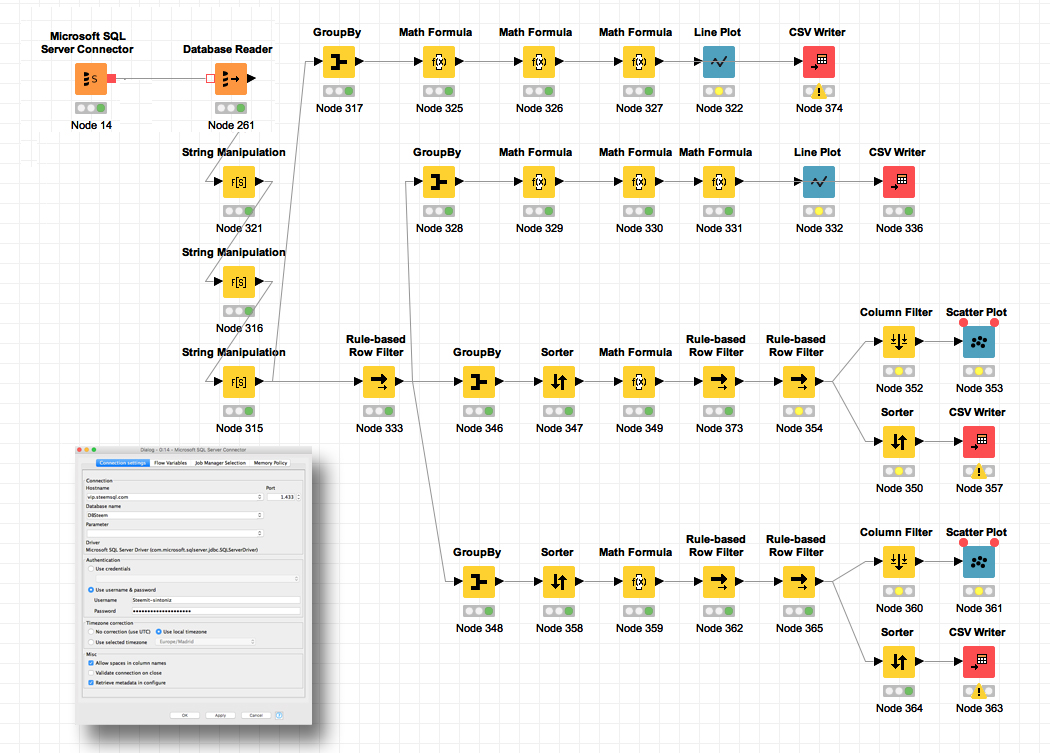The image size is (1050, 753).
Task: Select Use credentials radio button
Action: [x=91, y=569]
